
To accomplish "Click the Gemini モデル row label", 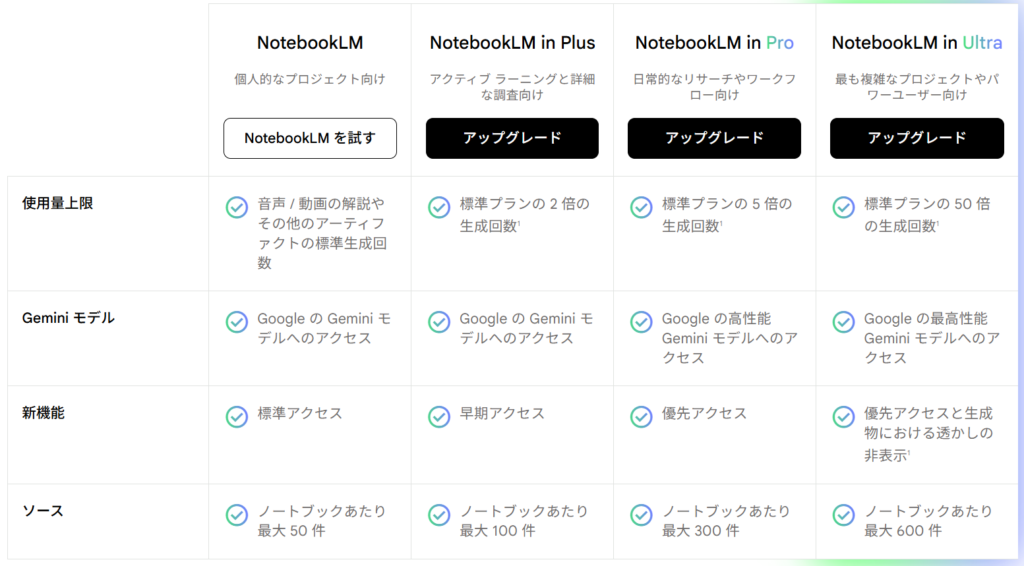I will pos(68,318).
